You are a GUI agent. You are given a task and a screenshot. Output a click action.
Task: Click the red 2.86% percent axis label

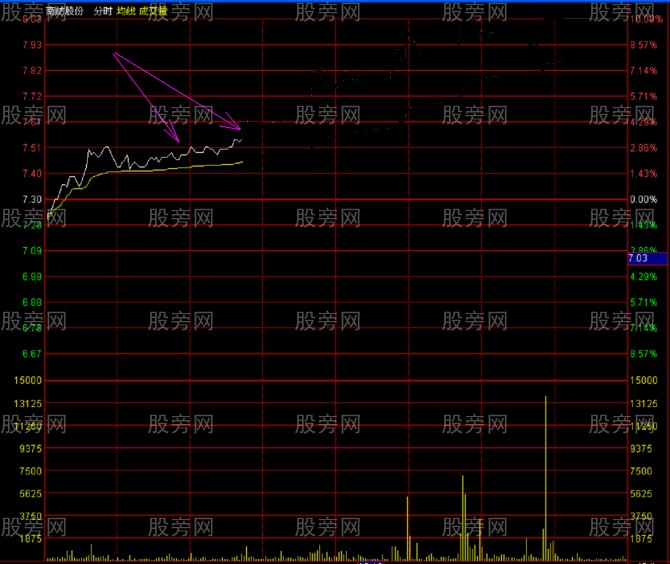click(644, 148)
